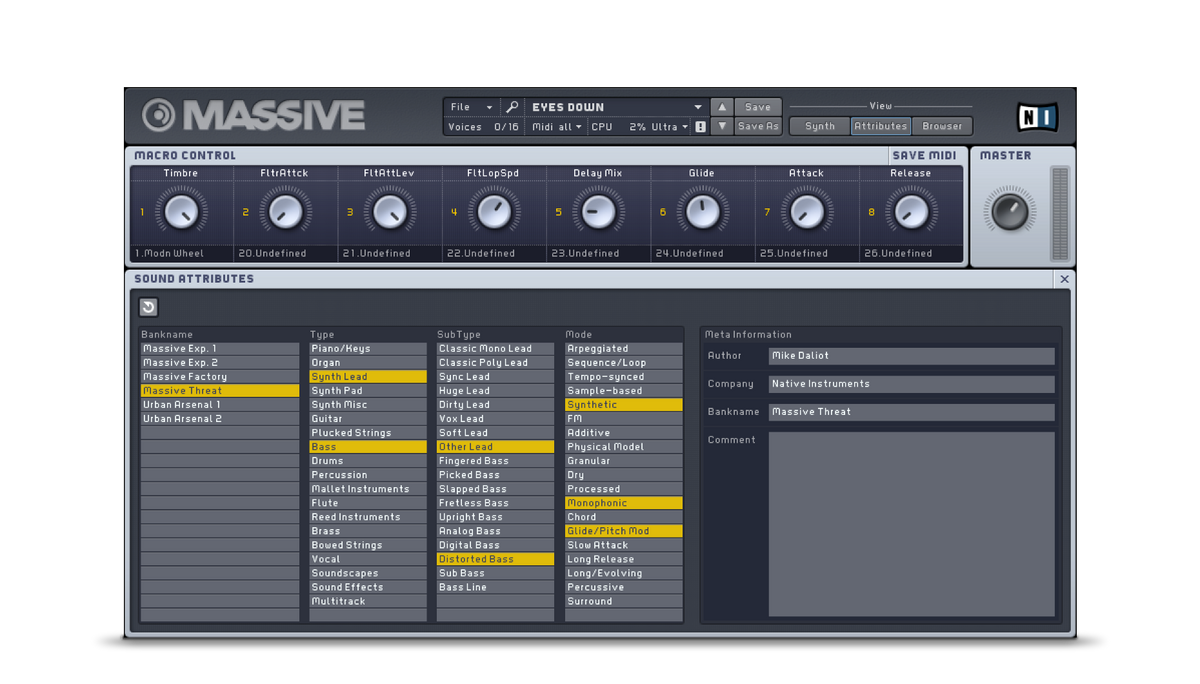Toggle Other Lead subtype attribute
Viewport: 1200px width, 684px height.
pos(495,447)
